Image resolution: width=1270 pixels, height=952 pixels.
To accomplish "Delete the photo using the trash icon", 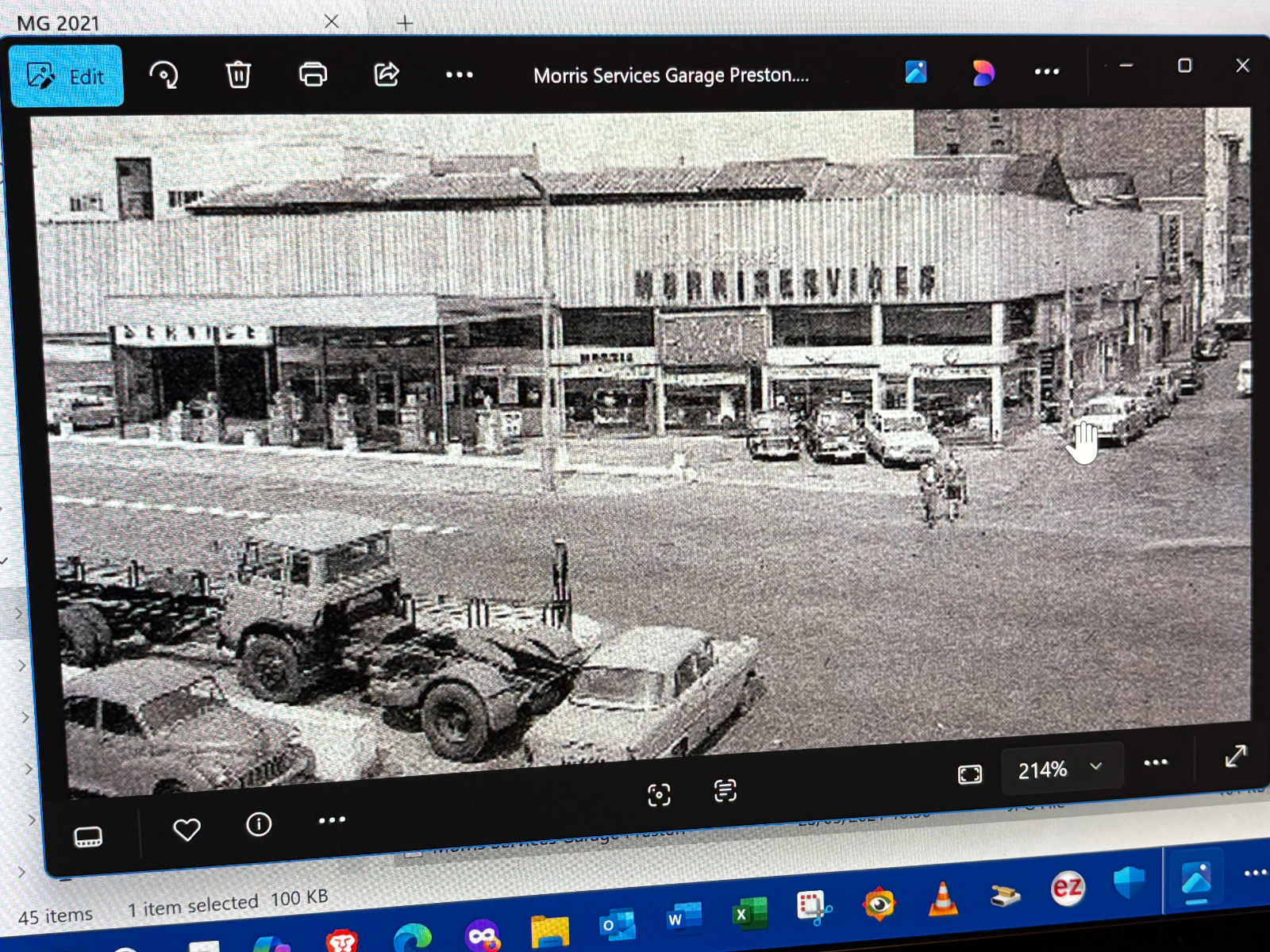I will pyautogui.click(x=238, y=75).
